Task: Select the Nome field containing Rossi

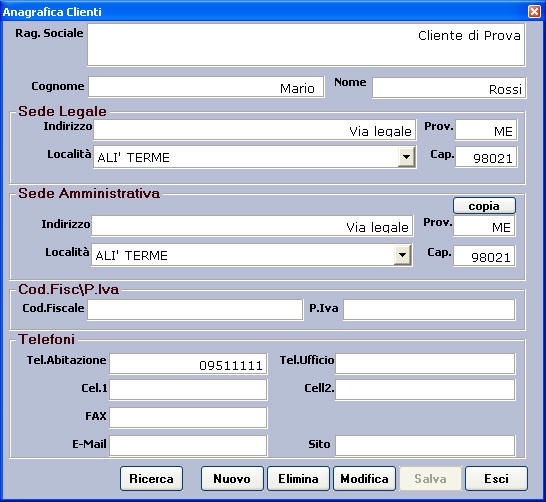Action: tap(449, 88)
